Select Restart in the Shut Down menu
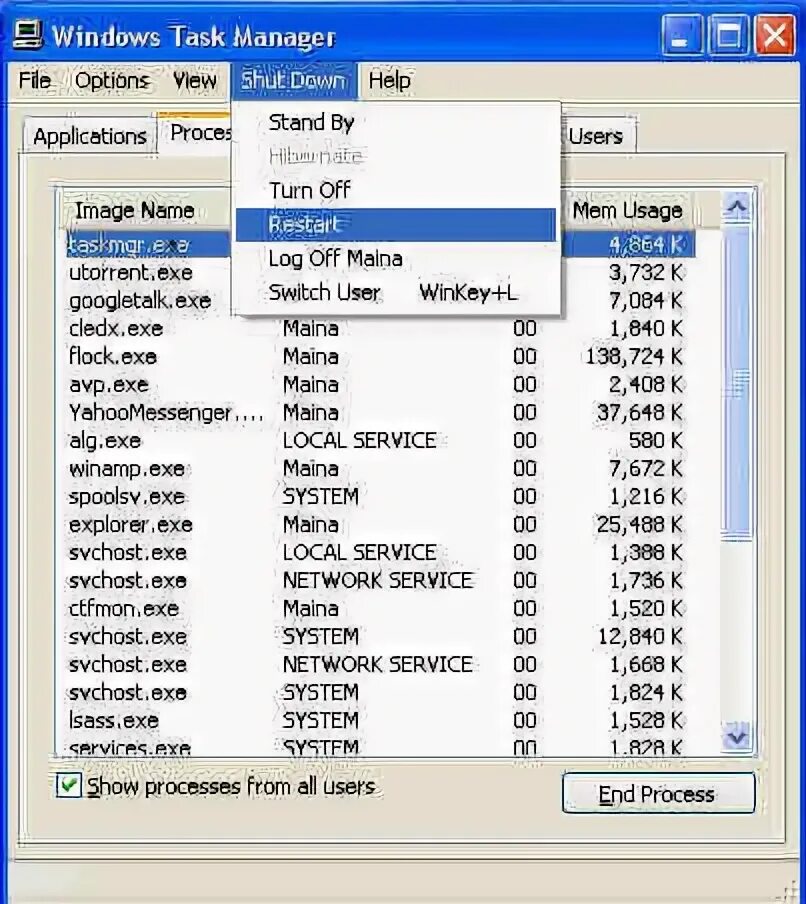Image resolution: width=806 pixels, height=904 pixels. (396, 225)
